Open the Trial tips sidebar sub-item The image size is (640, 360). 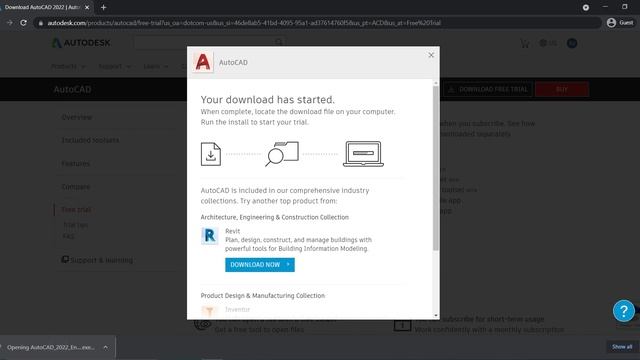click(76, 225)
